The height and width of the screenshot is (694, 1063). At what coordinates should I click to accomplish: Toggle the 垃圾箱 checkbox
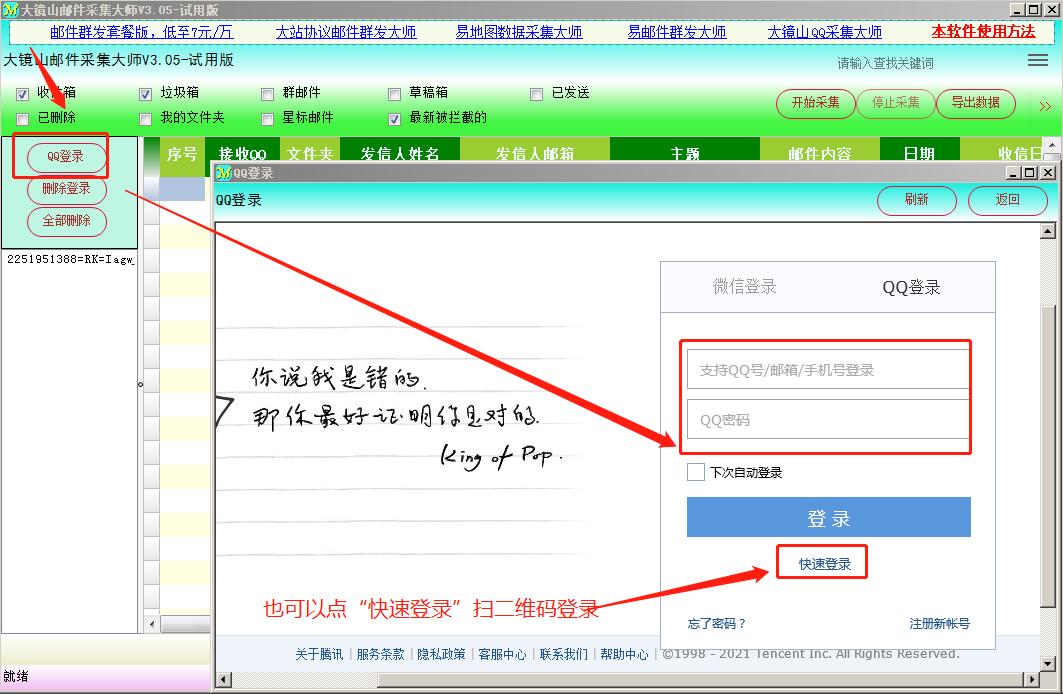click(145, 94)
